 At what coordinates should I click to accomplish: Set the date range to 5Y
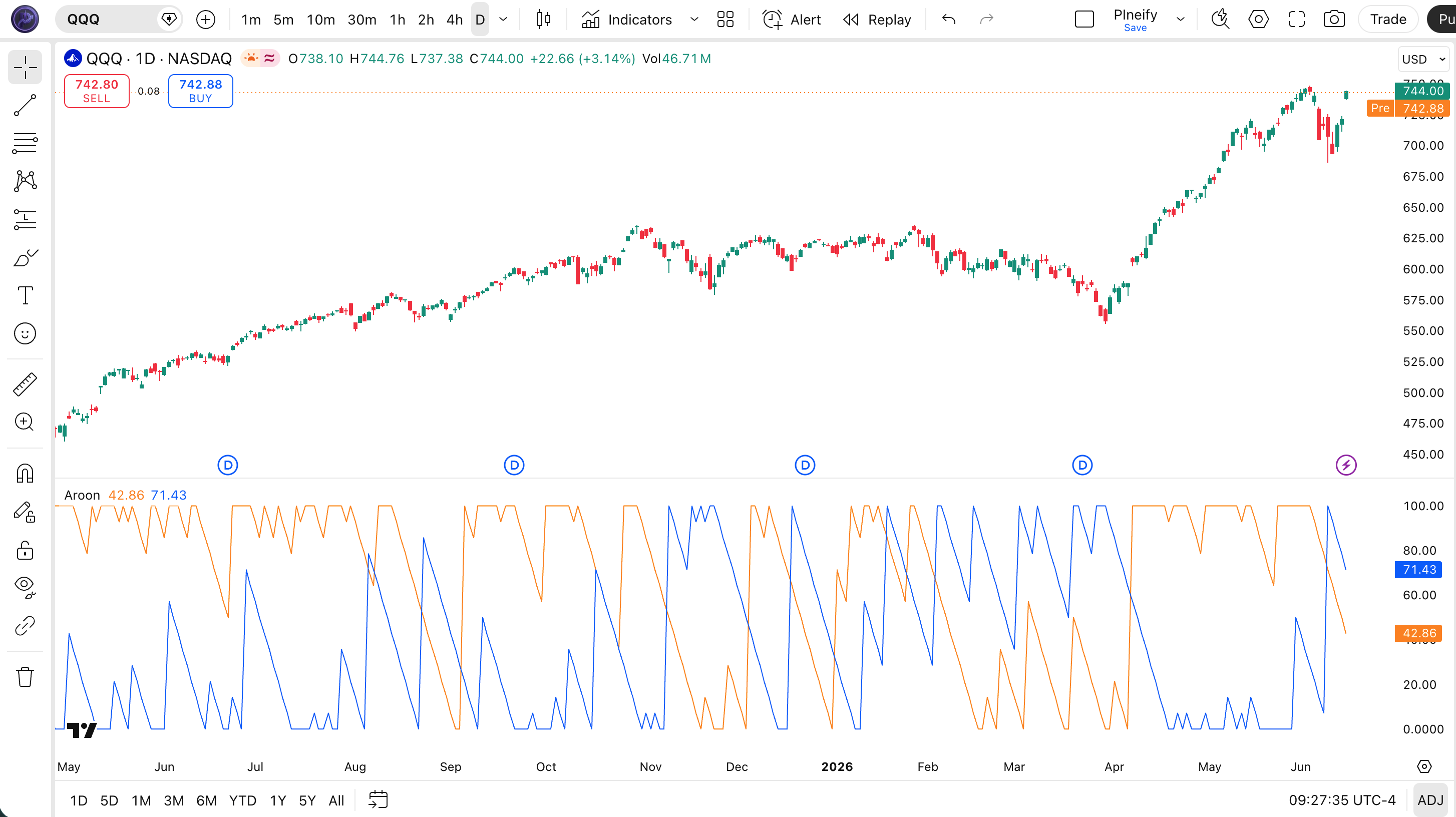point(307,800)
